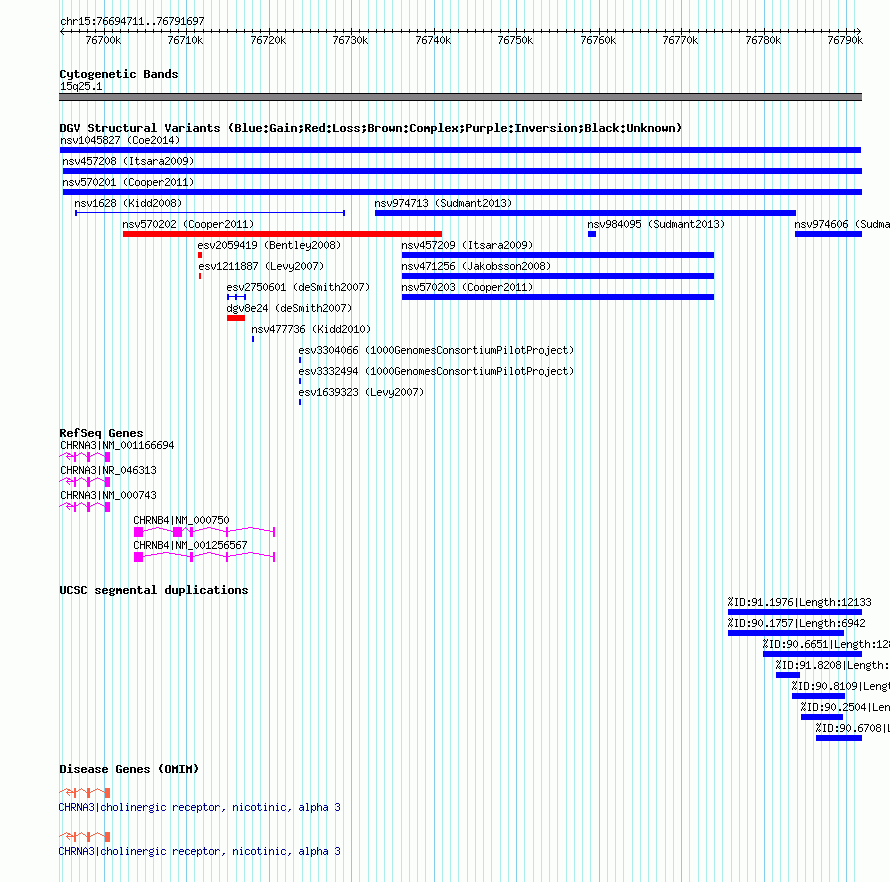Click the chr15:76694711..76791697 coordinate label
The width and height of the screenshot is (890, 882).
132,21
